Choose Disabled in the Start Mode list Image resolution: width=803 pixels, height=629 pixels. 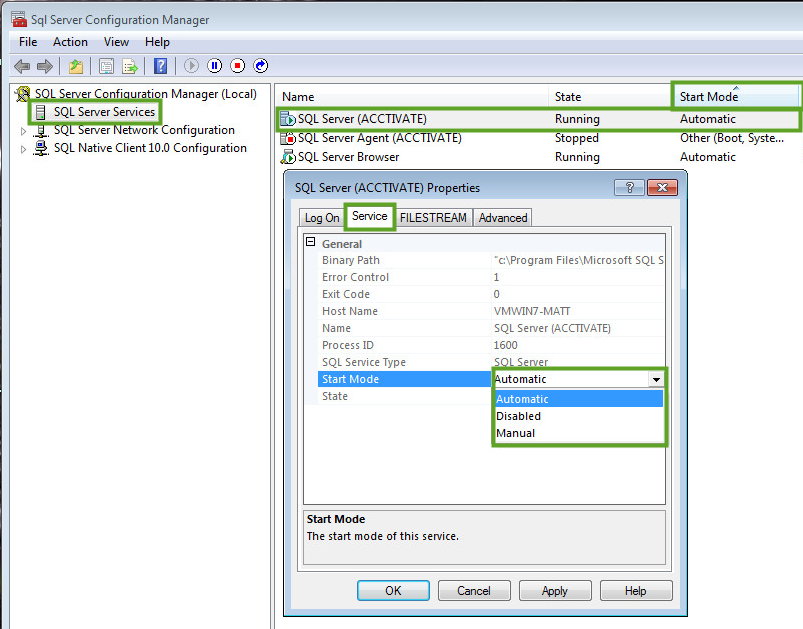click(579, 416)
